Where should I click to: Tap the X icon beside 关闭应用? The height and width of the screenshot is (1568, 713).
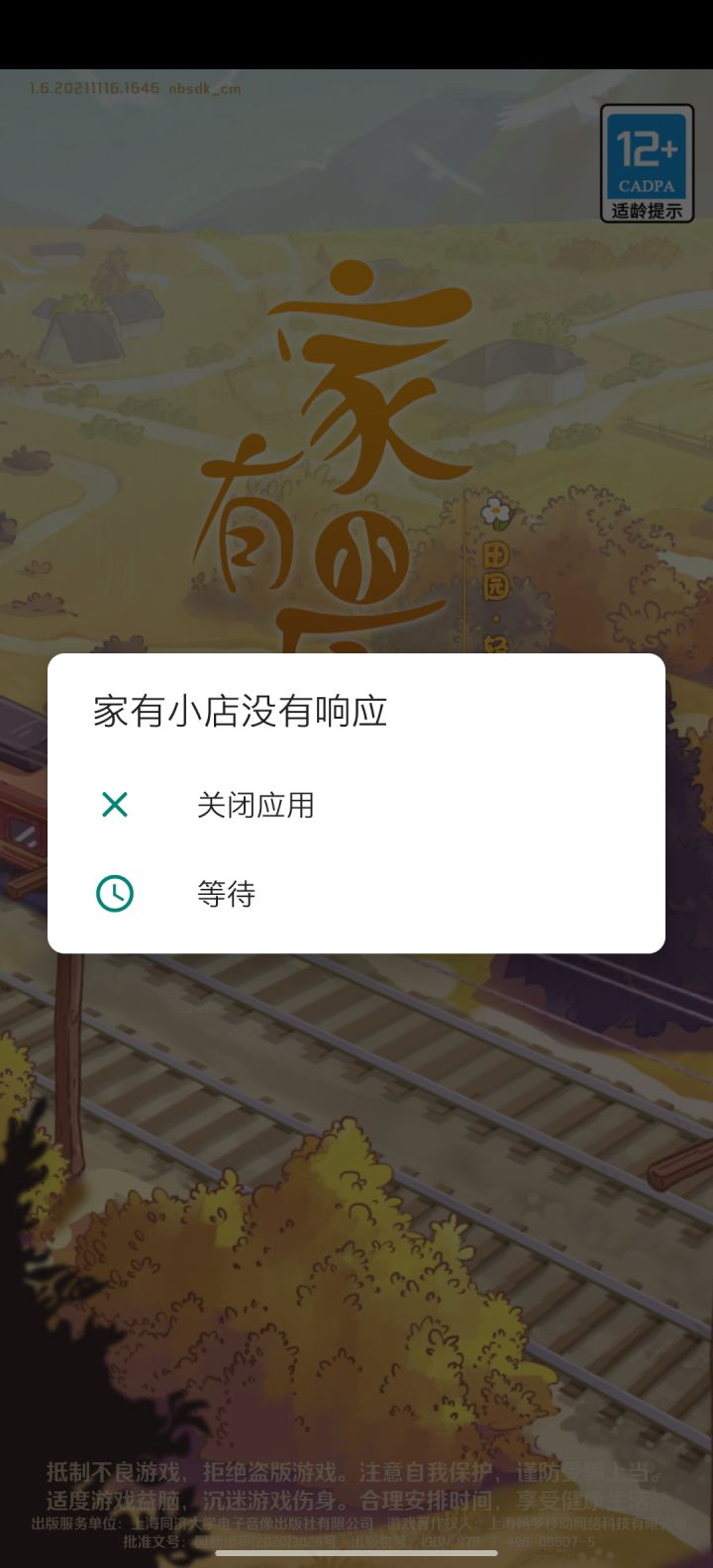pyautogui.click(x=115, y=805)
